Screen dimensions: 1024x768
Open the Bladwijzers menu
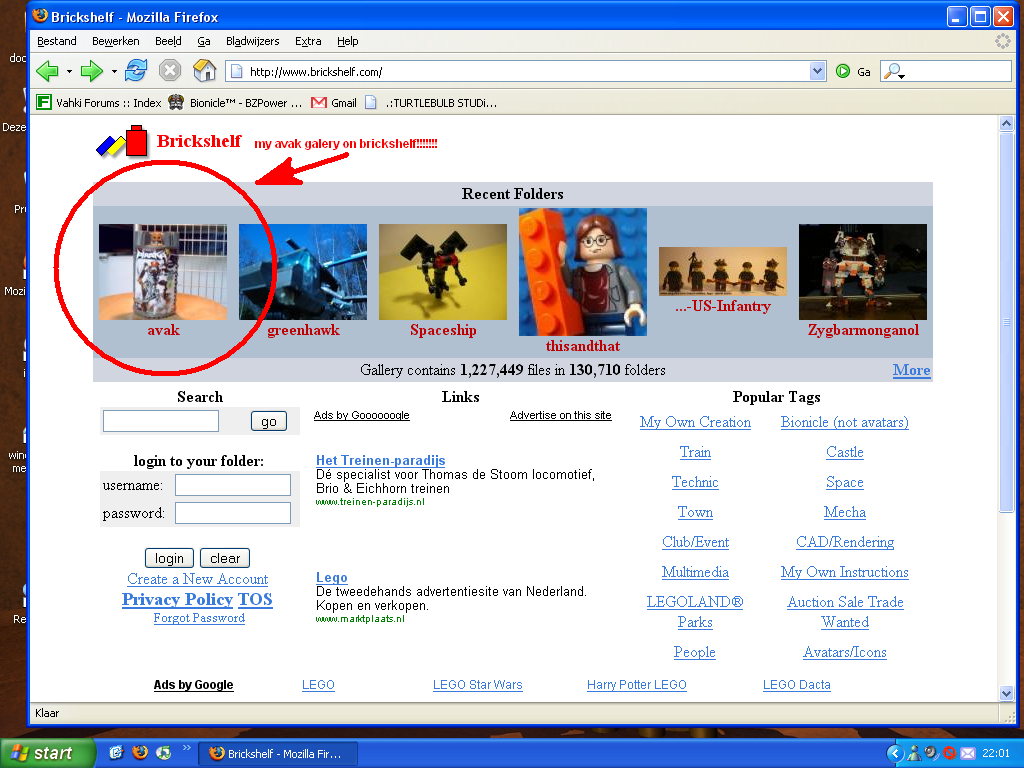click(x=252, y=41)
